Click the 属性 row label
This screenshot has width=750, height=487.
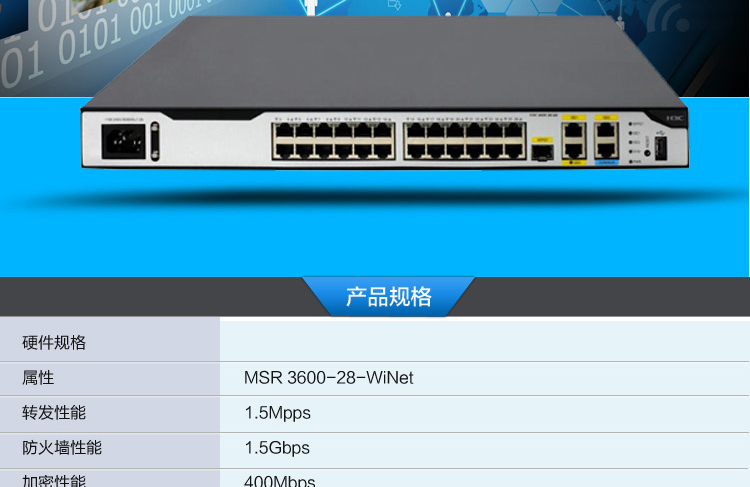click(x=38, y=378)
